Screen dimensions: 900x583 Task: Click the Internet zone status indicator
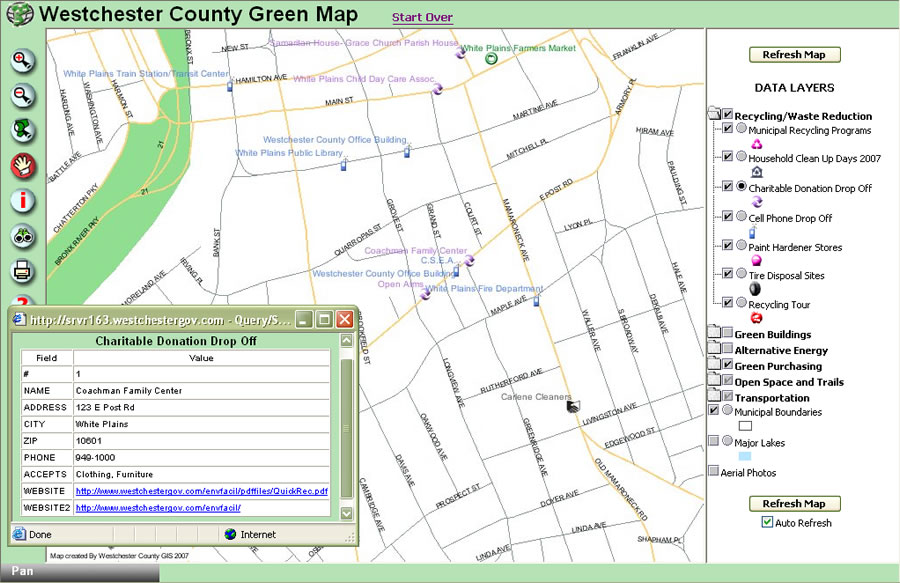point(250,534)
